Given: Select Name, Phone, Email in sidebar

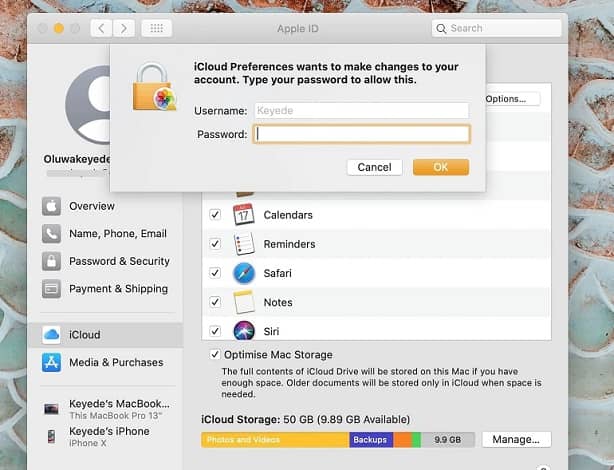Looking at the screenshot, I should coord(106,233).
